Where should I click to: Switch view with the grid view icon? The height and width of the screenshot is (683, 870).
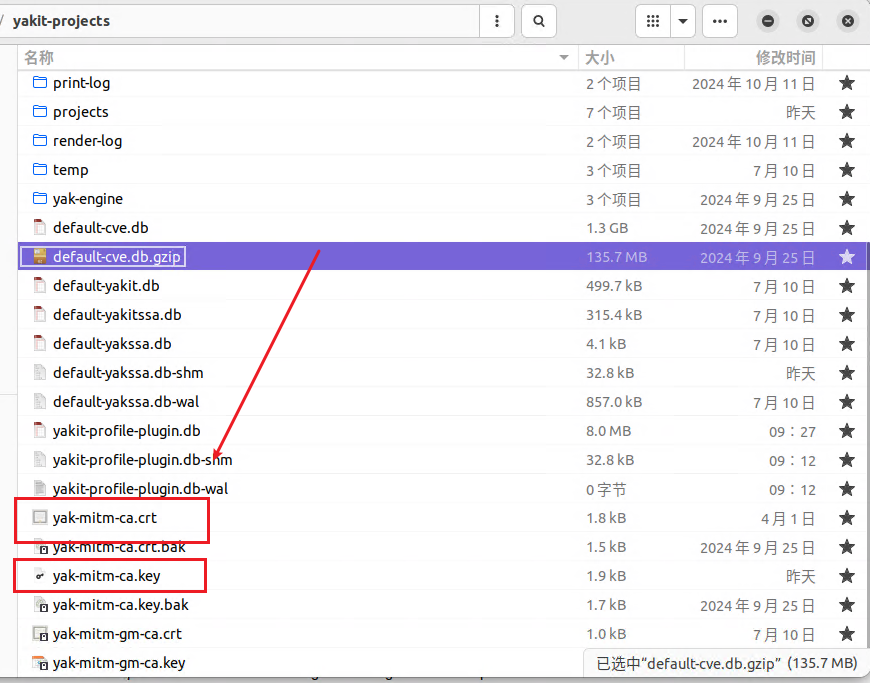coord(653,20)
